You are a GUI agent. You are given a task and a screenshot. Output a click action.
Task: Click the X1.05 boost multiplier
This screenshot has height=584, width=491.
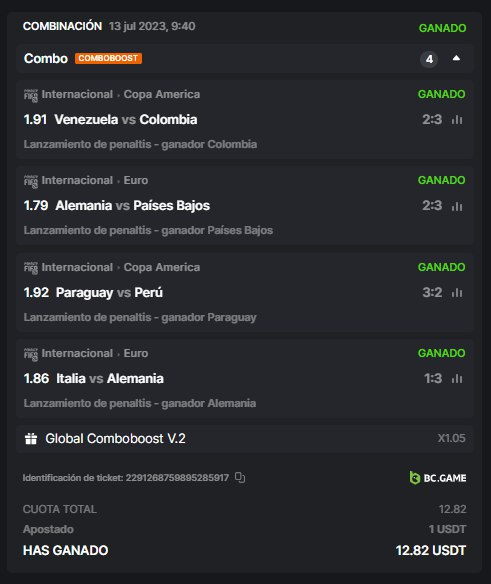pyautogui.click(x=452, y=438)
